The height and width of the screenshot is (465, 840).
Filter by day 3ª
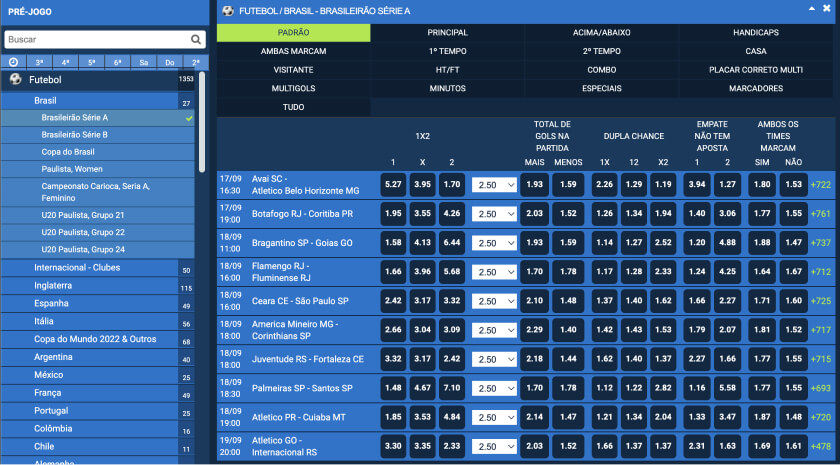(40, 62)
